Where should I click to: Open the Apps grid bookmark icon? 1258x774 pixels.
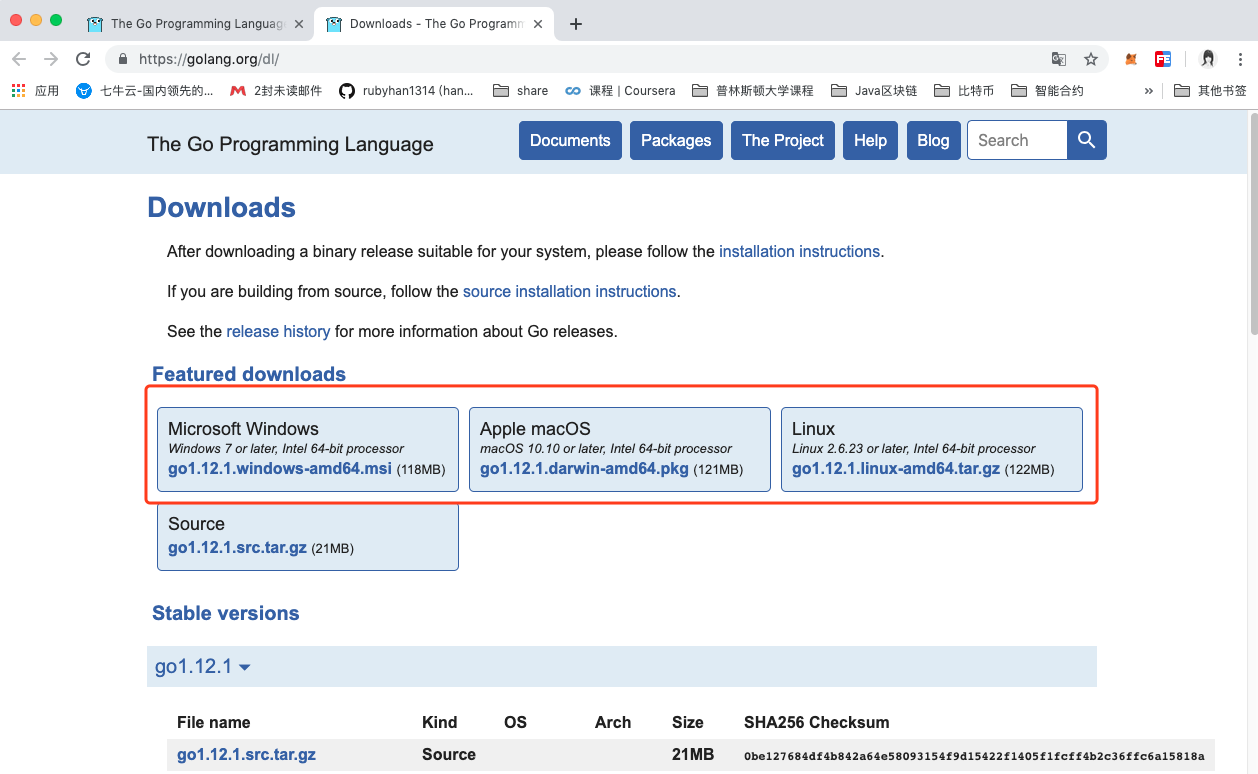tap(18, 90)
